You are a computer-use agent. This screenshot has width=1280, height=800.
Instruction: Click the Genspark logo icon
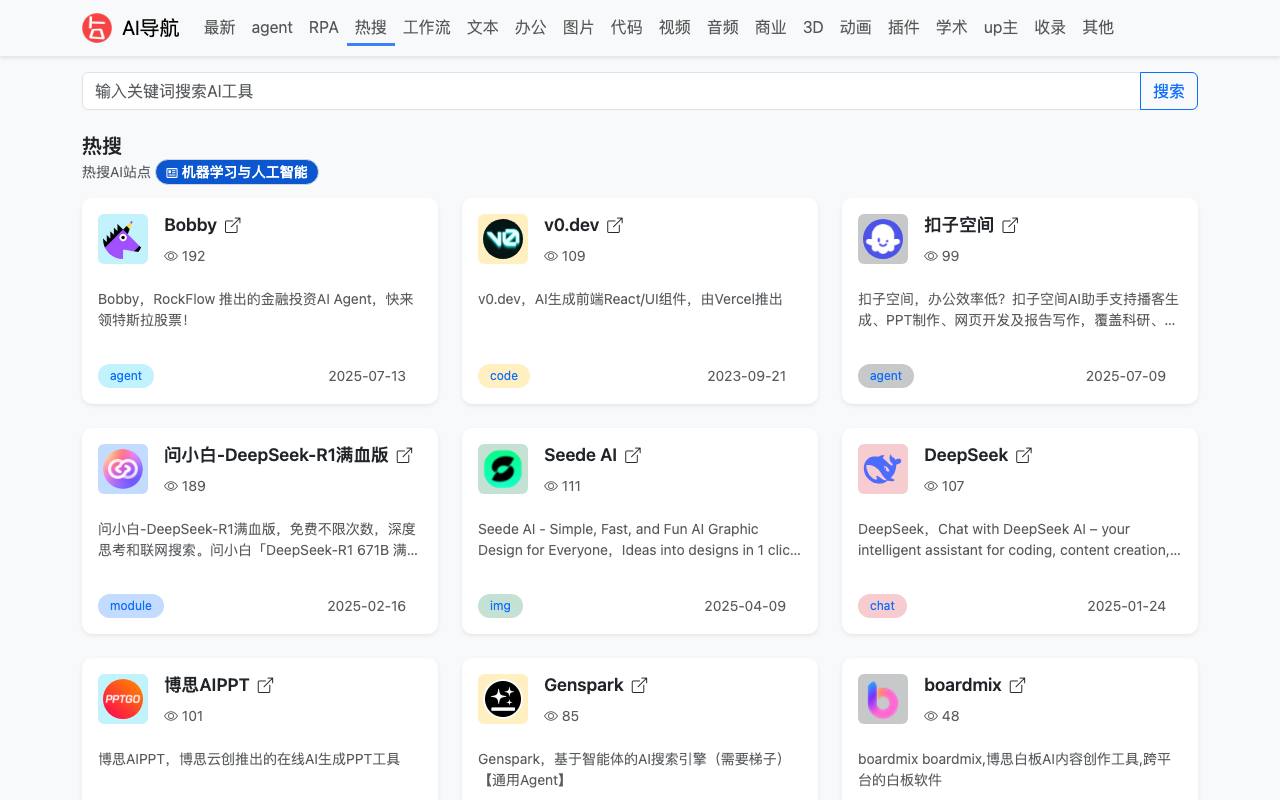503,699
